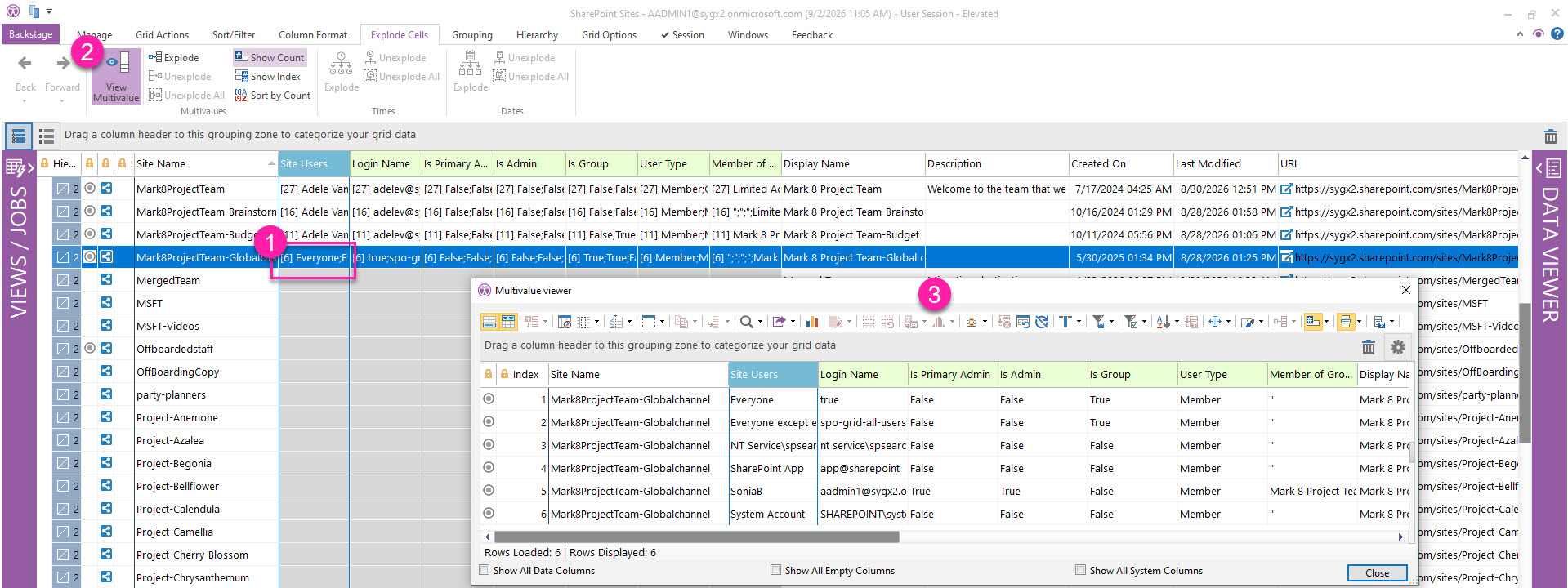
Task: Open the Hierarchy ribbon tab
Action: (537, 35)
